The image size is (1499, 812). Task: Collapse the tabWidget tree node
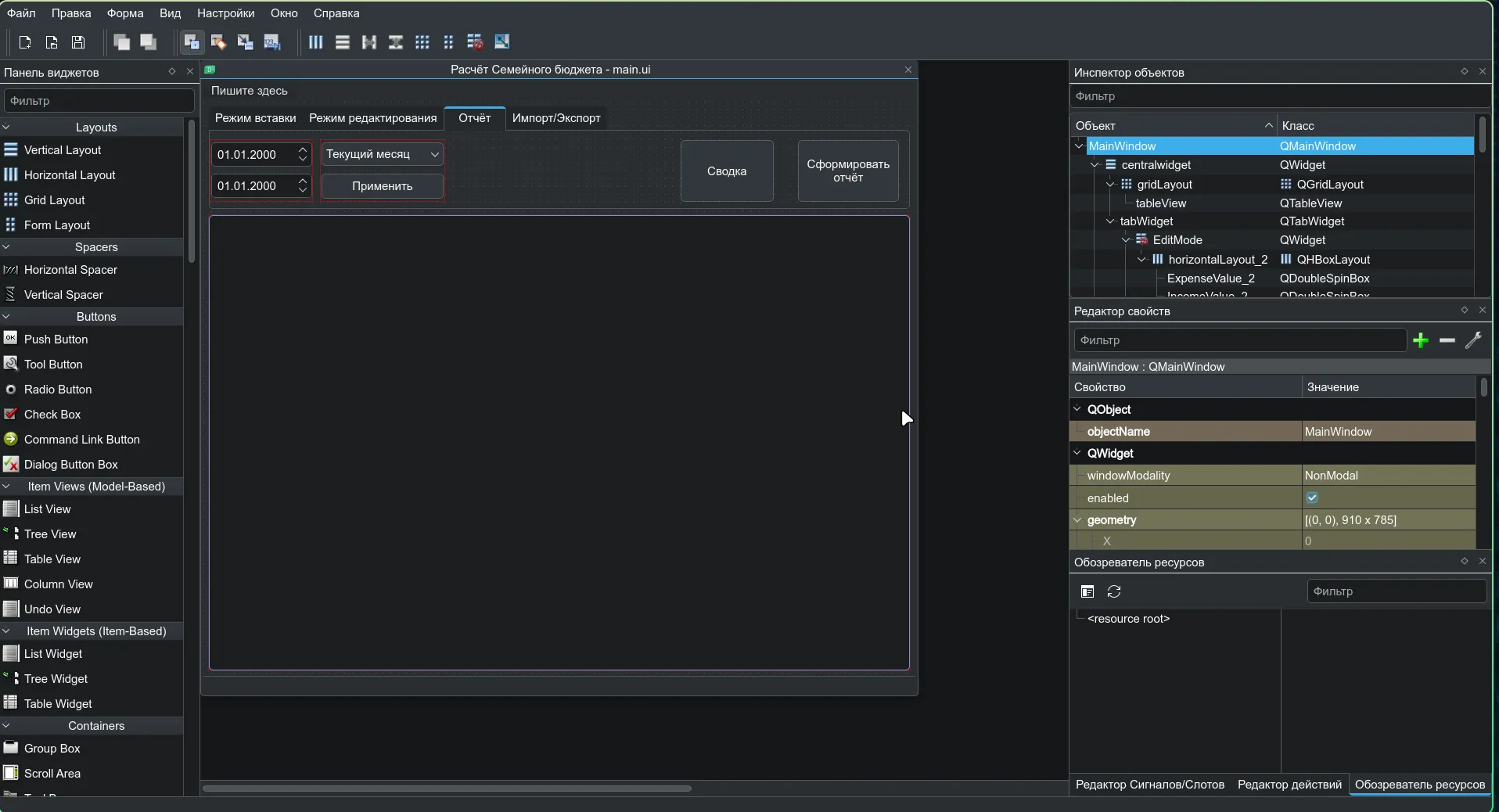tap(1110, 221)
